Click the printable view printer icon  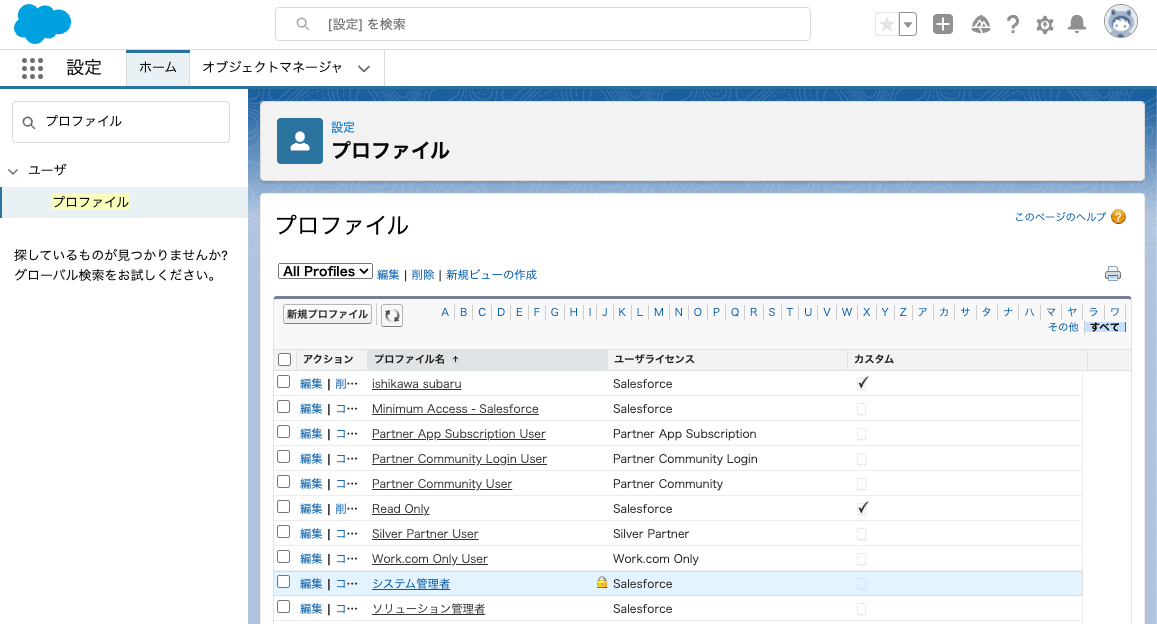tap(1113, 274)
